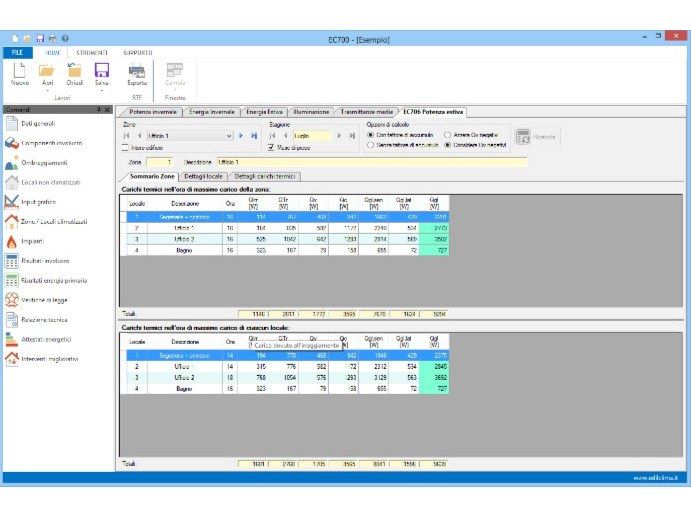Open Attestati energetici from the sidebar

pos(38,340)
